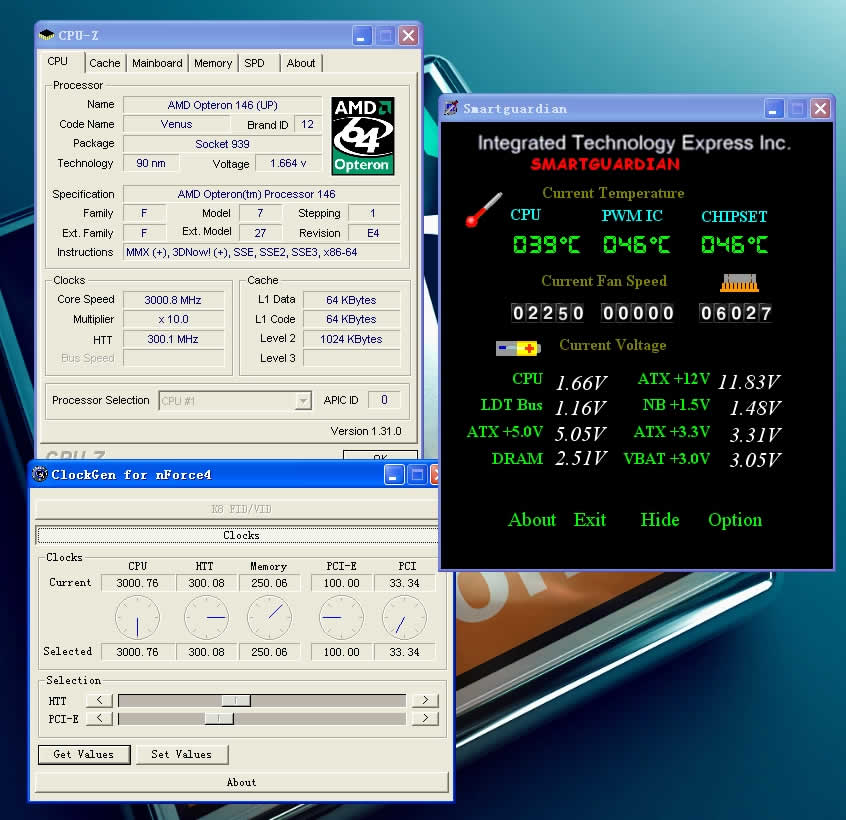Open the SPD tab in CPU-Z

coord(254,63)
